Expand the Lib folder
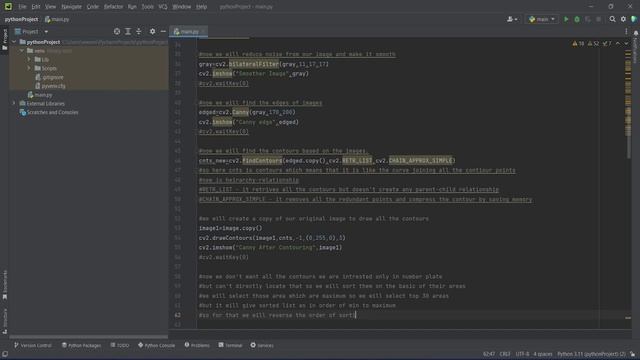640x360 pixels. click(29, 60)
